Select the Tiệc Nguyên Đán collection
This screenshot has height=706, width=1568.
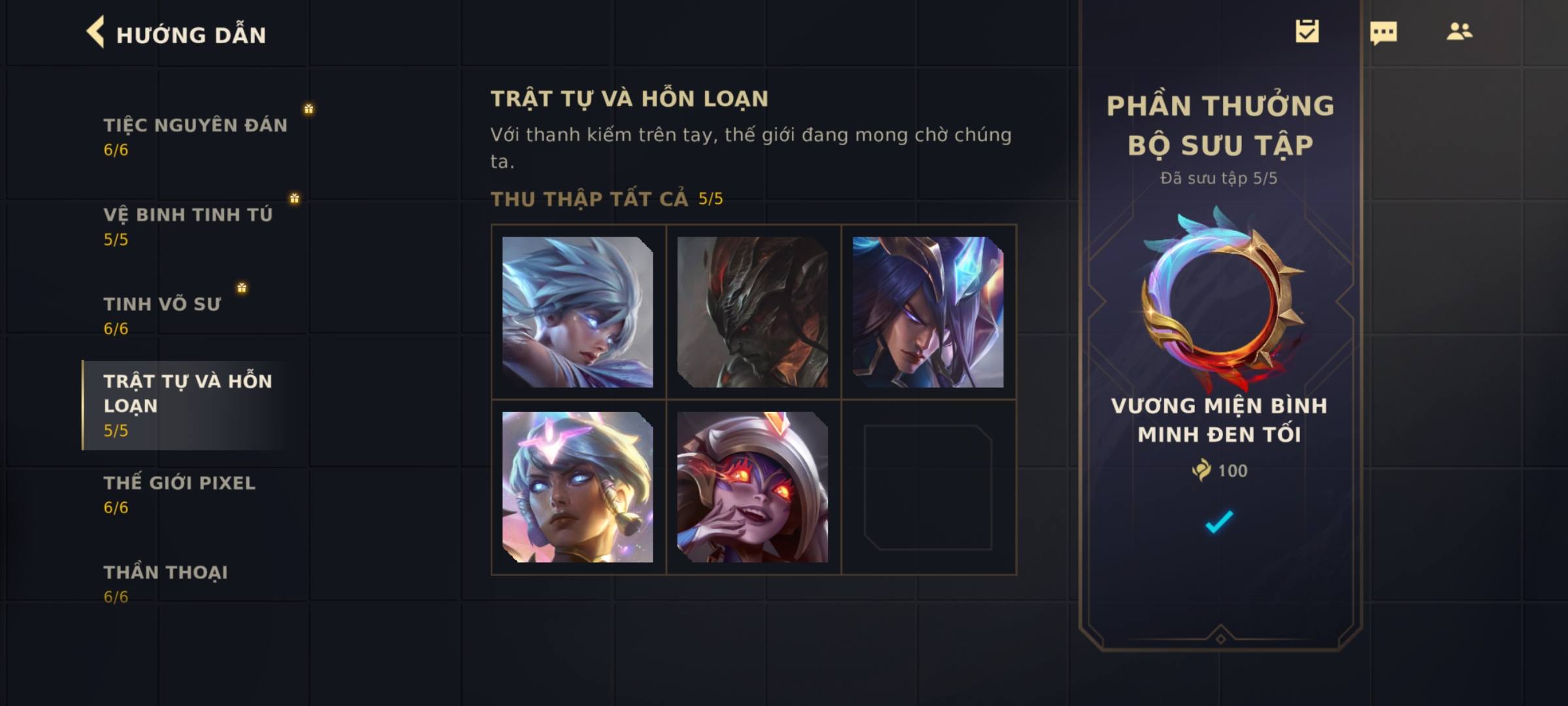coord(195,137)
